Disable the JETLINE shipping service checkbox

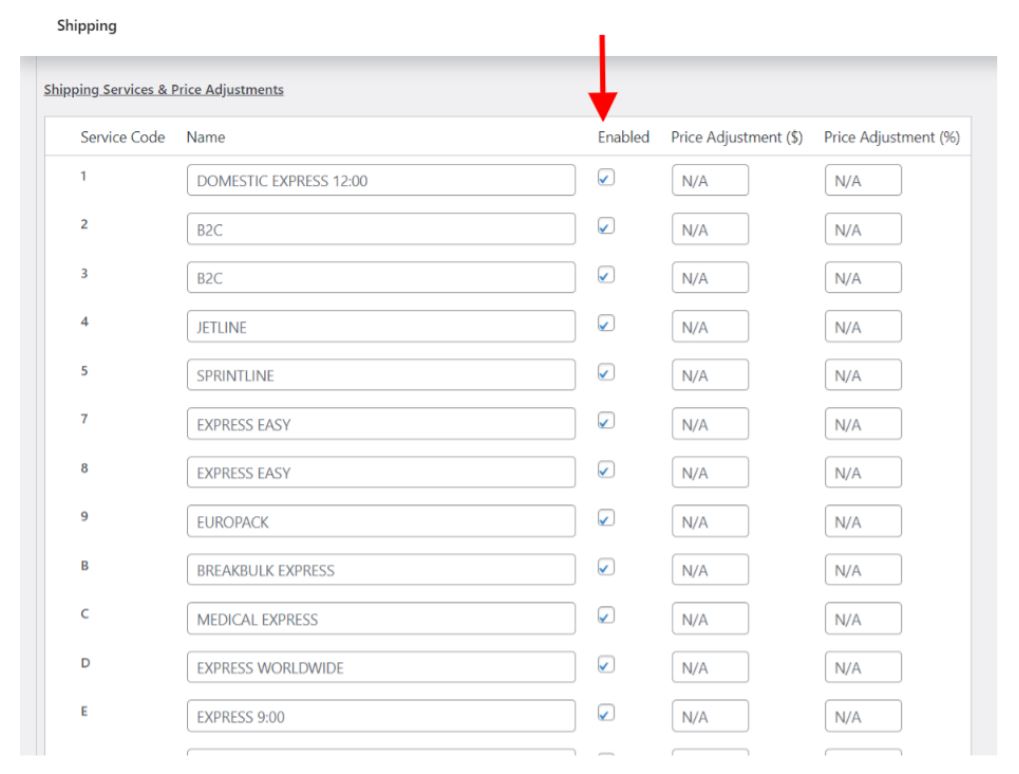(x=606, y=324)
